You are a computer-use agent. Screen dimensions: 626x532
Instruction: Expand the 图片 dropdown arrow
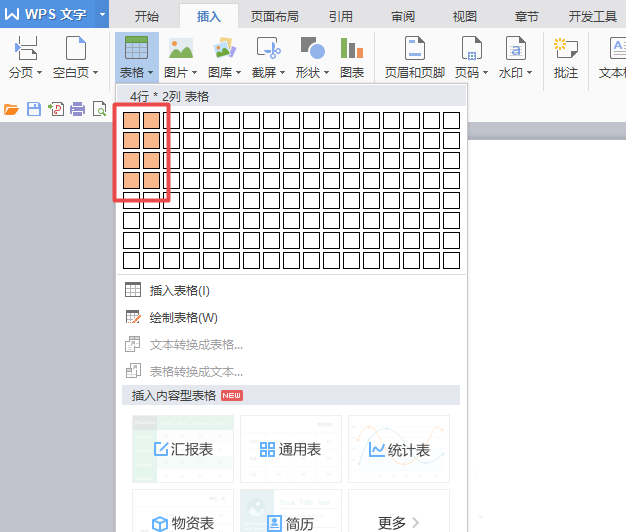(194, 73)
